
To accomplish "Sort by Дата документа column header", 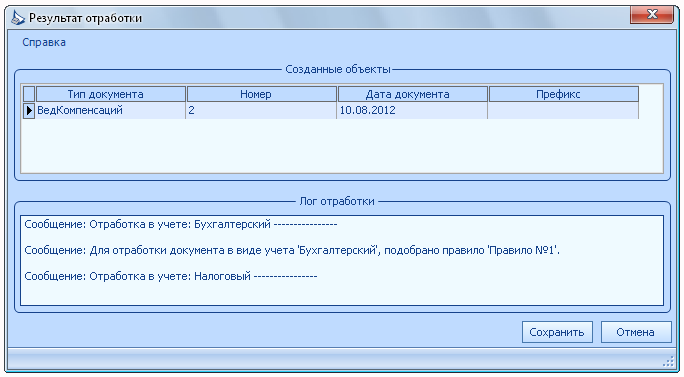I will tap(413, 94).
